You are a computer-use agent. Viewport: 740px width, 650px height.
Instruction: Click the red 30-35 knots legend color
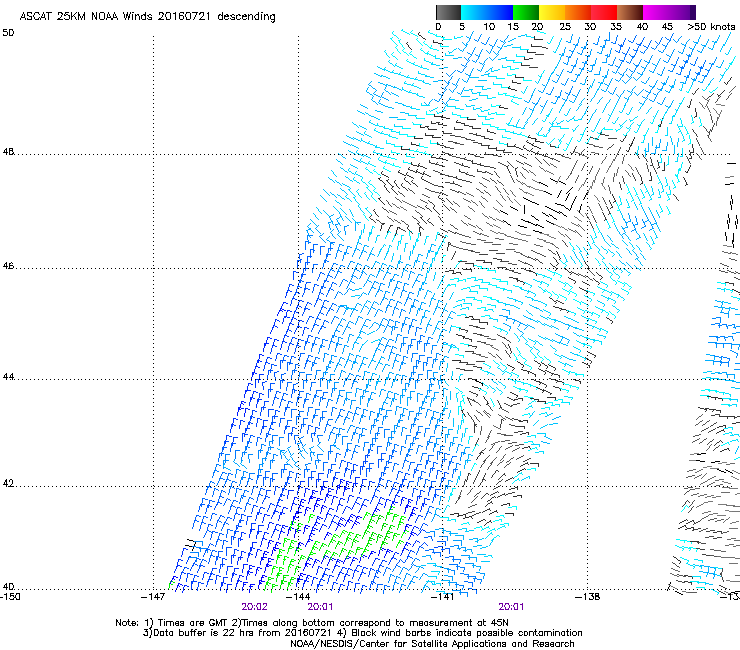point(604,12)
